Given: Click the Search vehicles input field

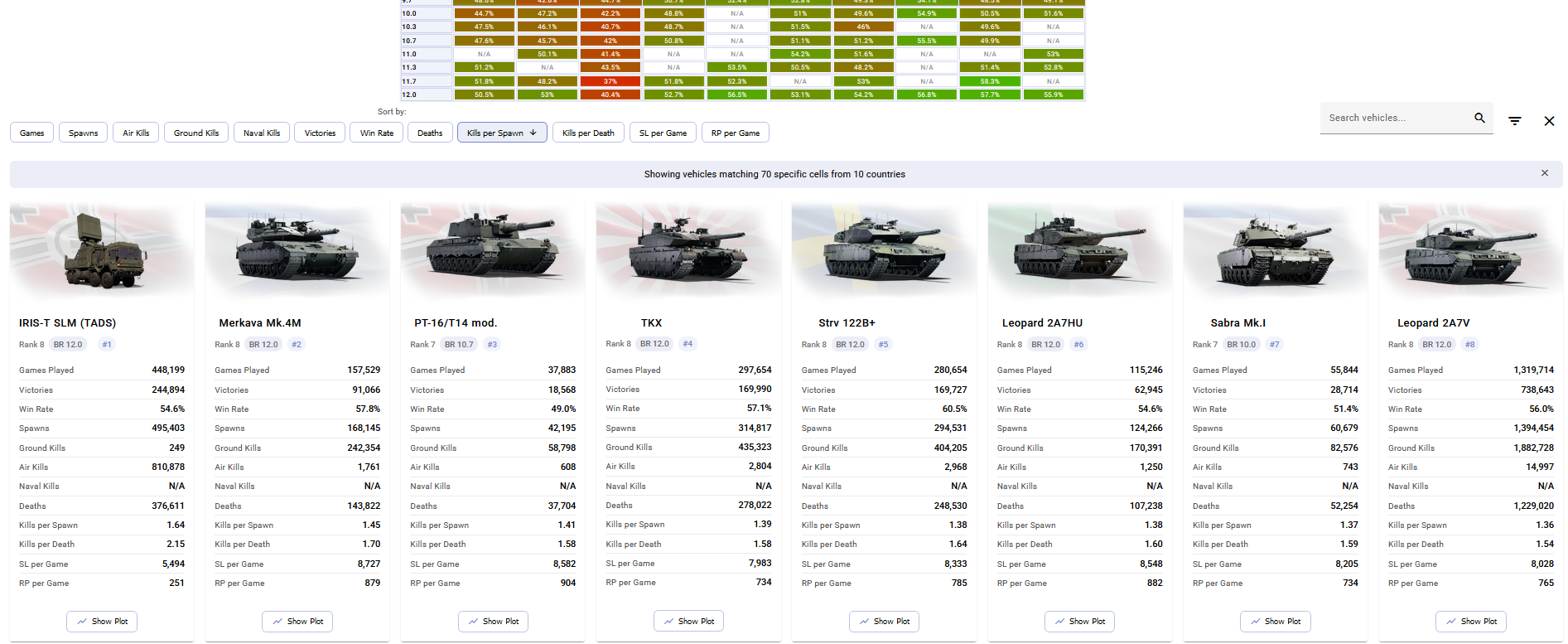Looking at the screenshot, I should [x=1397, y=118].
